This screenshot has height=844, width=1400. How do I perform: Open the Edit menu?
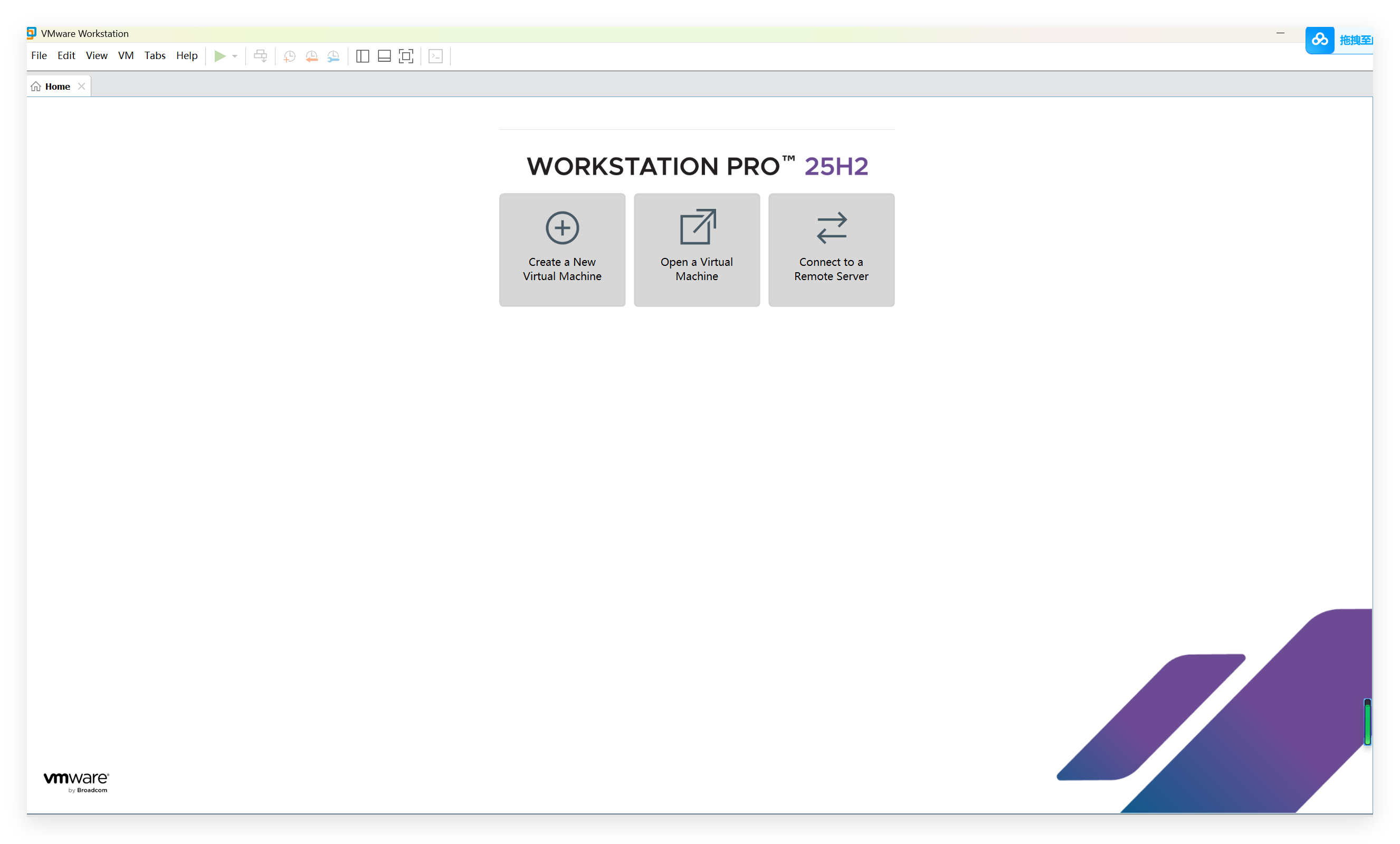(66, 55)
